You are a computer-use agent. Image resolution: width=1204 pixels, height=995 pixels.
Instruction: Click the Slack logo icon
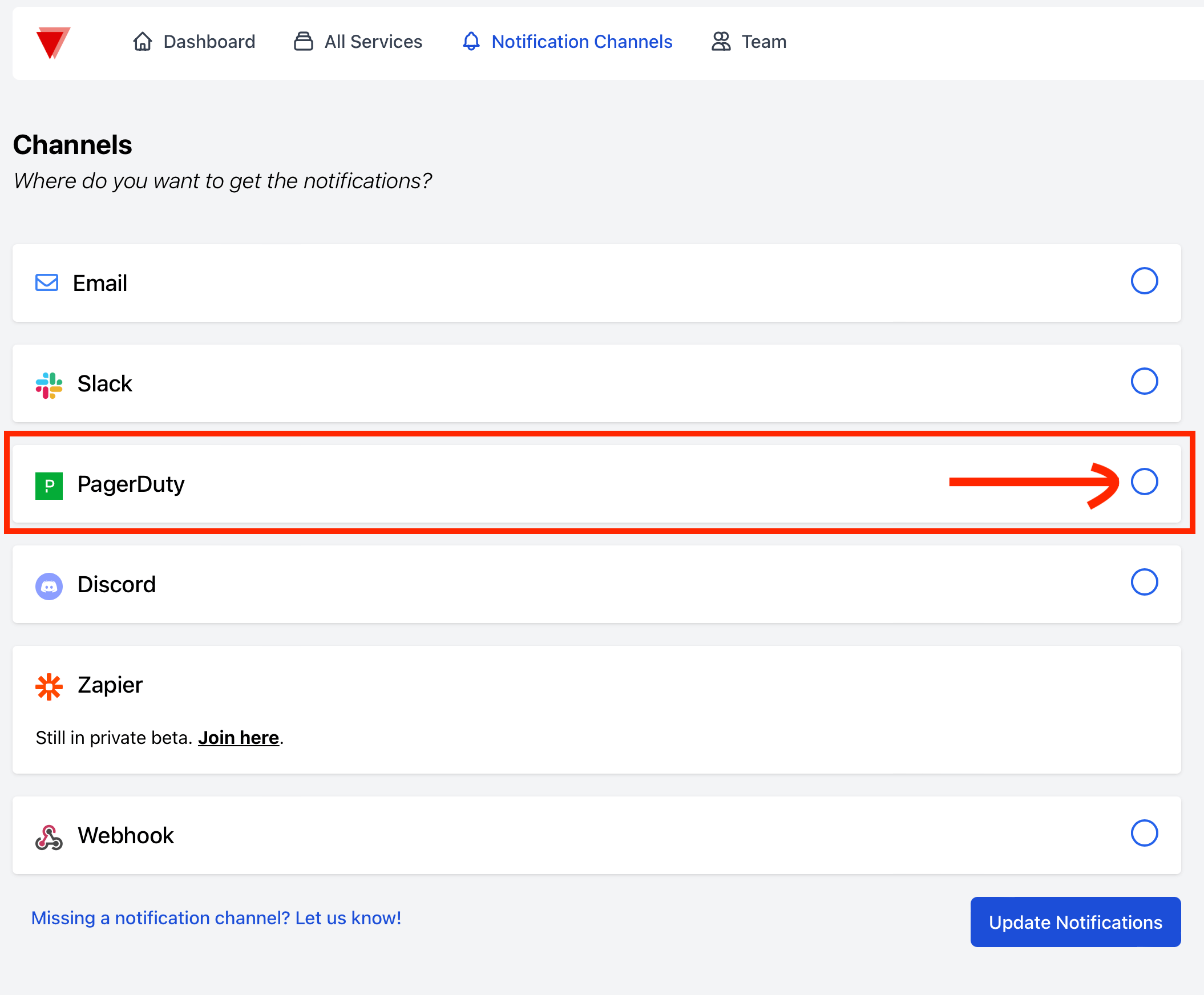(49, 385)
